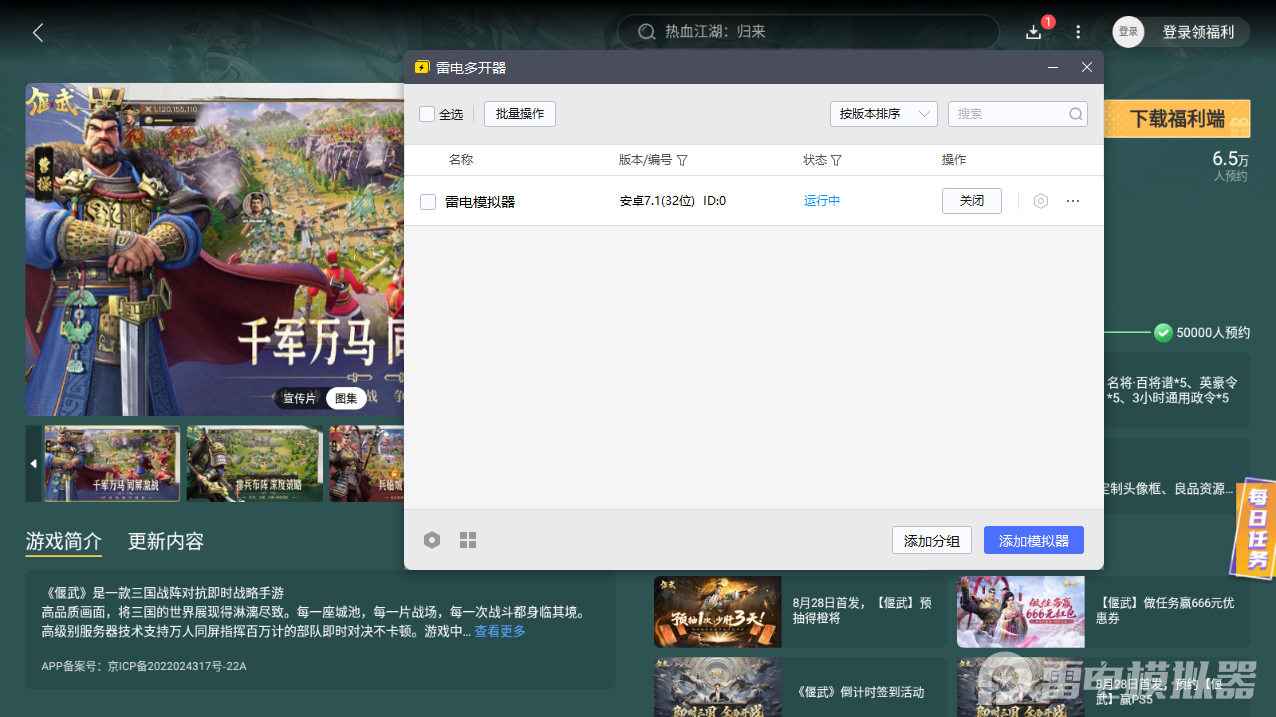Click the ellipsis more-options icon on 雷电模拟器 row

pyautogui.click(x=1072, y=200)
